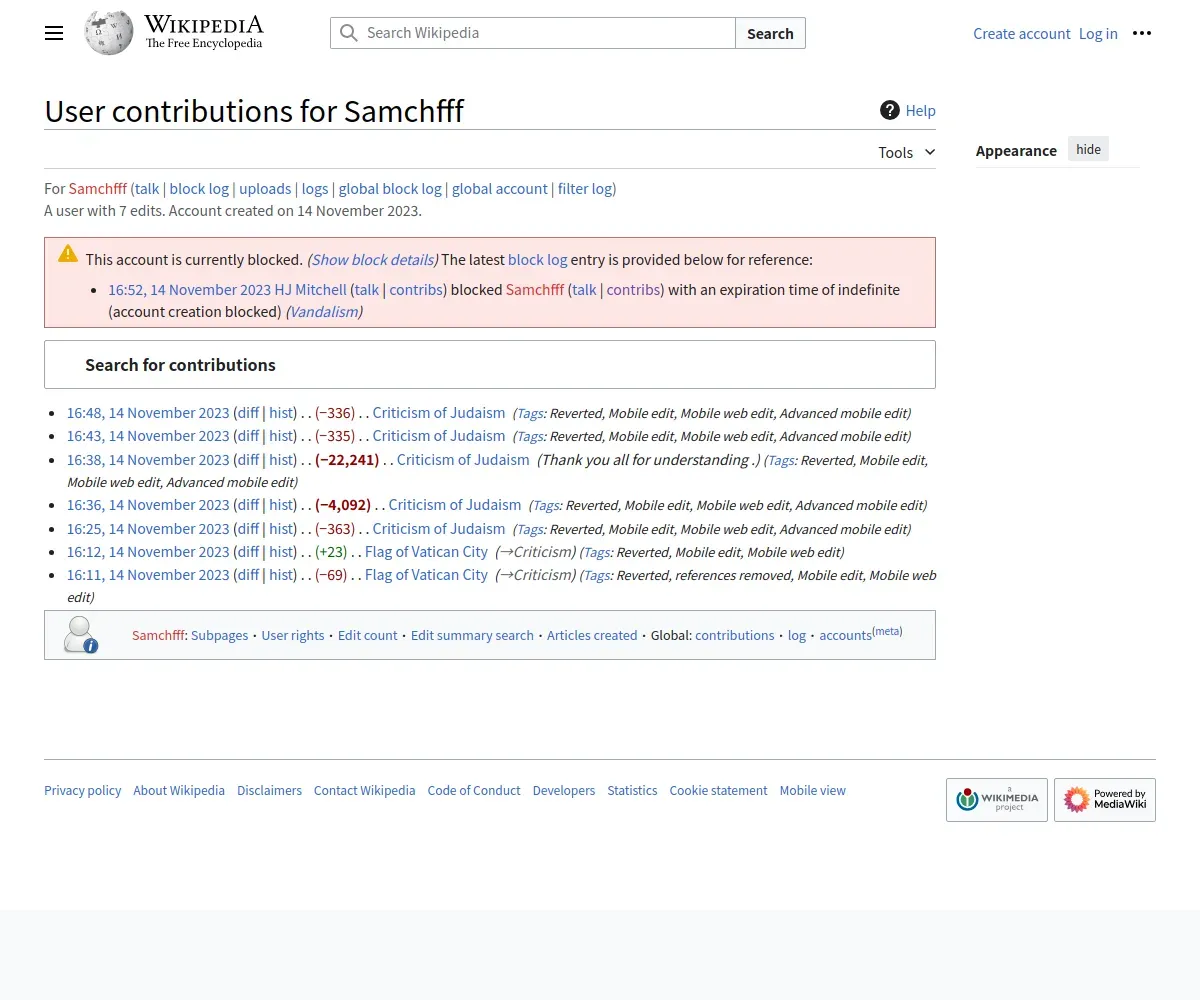Open the 16:48, 14 November 2023 edit
This screenshot has width=1200, height=1000.
(x=148, y=412)
